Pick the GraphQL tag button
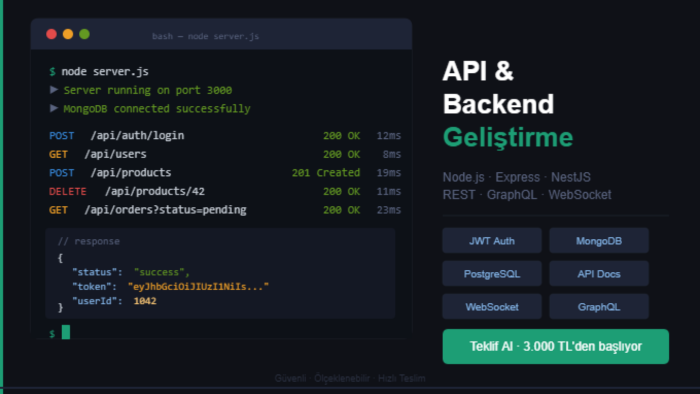This screenshot has height=394, width=700. 599,307
